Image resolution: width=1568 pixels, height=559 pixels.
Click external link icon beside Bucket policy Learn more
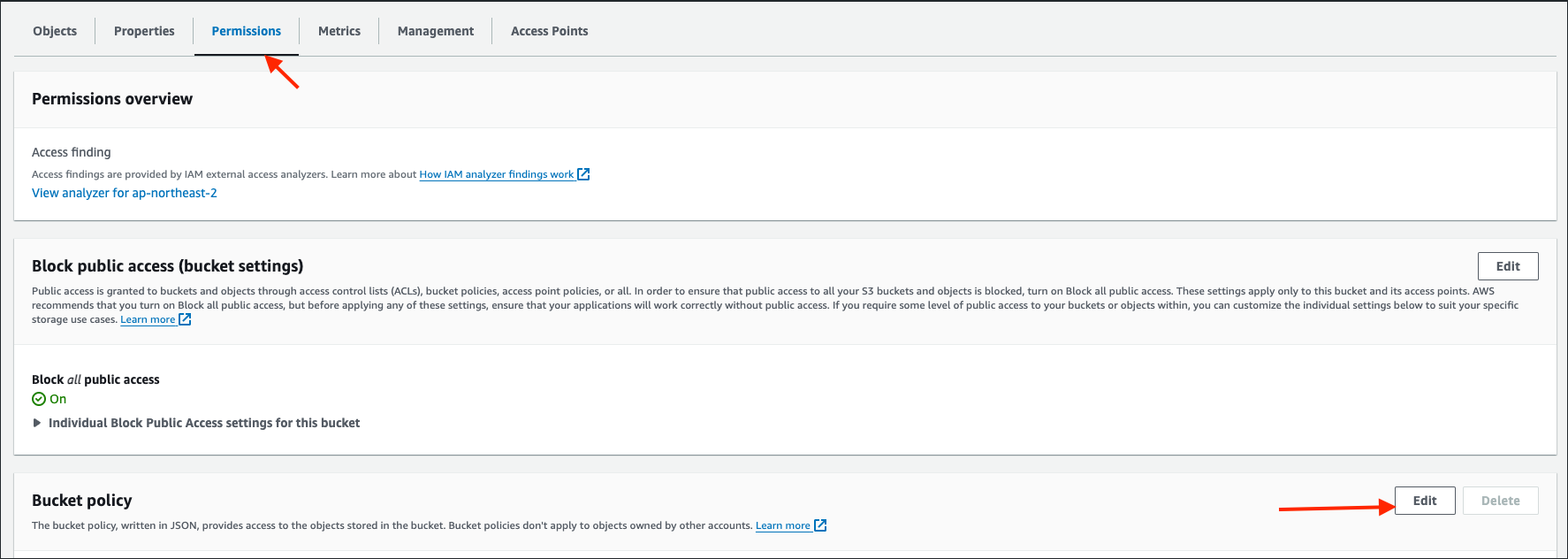tap(820, 525)
